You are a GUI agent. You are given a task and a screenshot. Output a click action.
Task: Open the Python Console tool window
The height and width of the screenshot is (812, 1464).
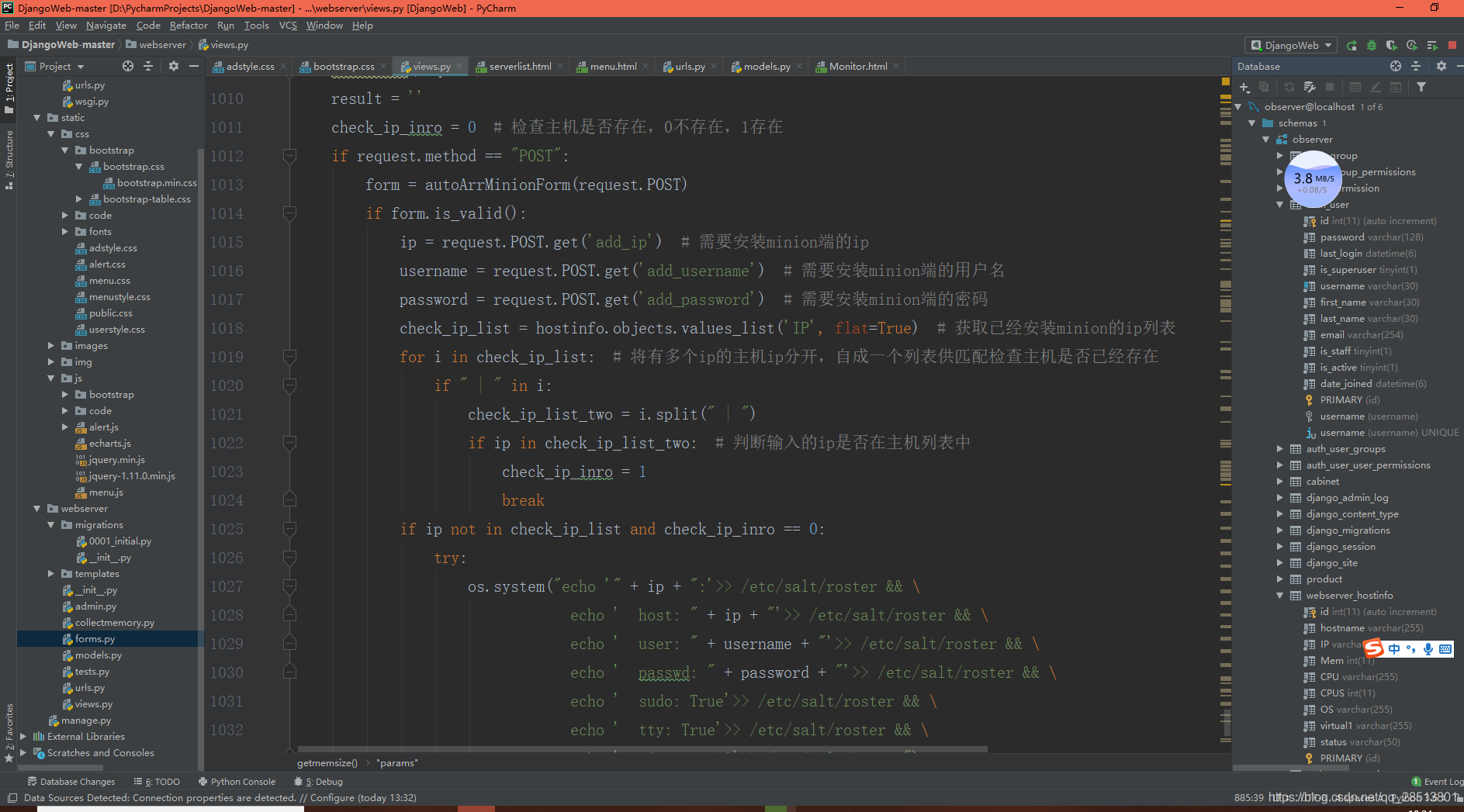pyautogui.click(x=237, y=782)
